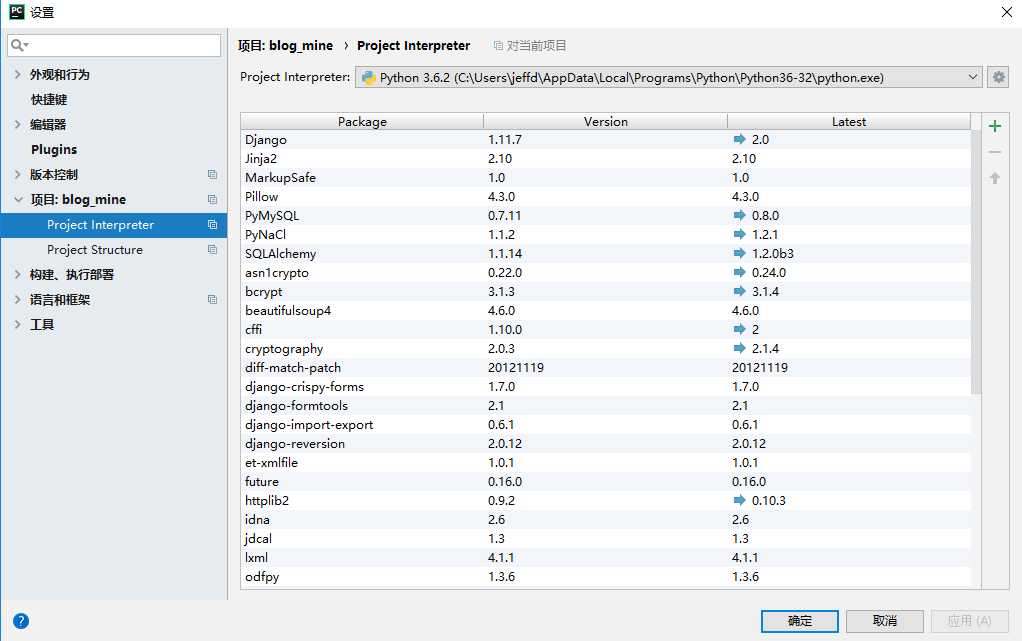Click the 取消 button

point(884,621)
